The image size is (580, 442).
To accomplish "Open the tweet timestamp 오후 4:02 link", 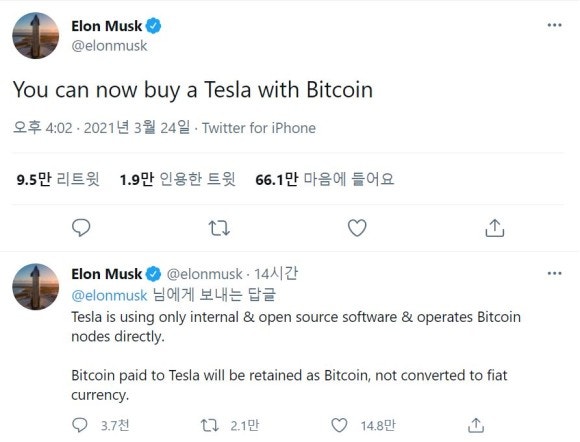I will coord(101,128).
